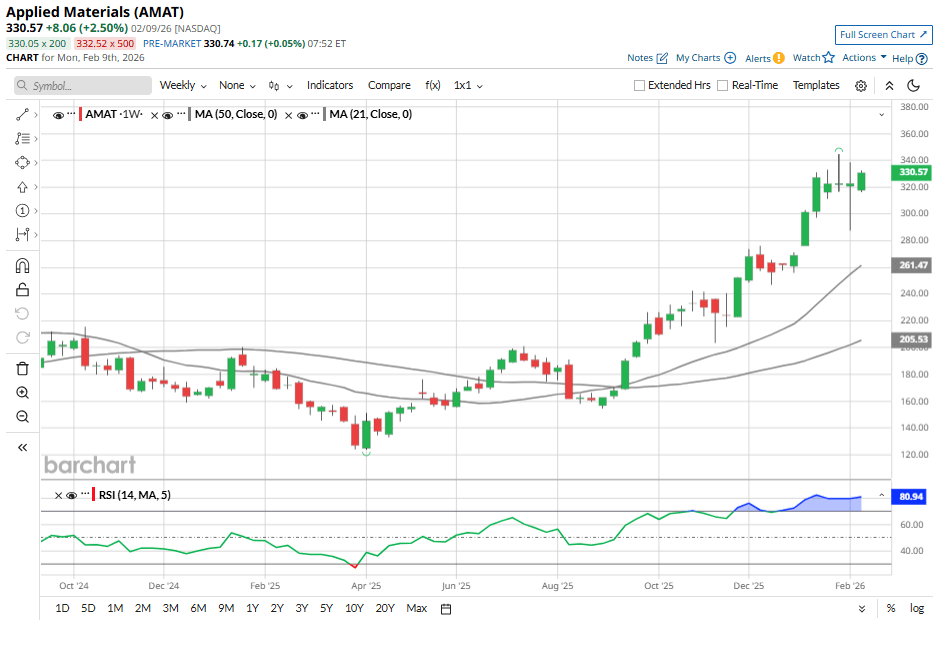Switch to dark mode with moon icon

914,85
